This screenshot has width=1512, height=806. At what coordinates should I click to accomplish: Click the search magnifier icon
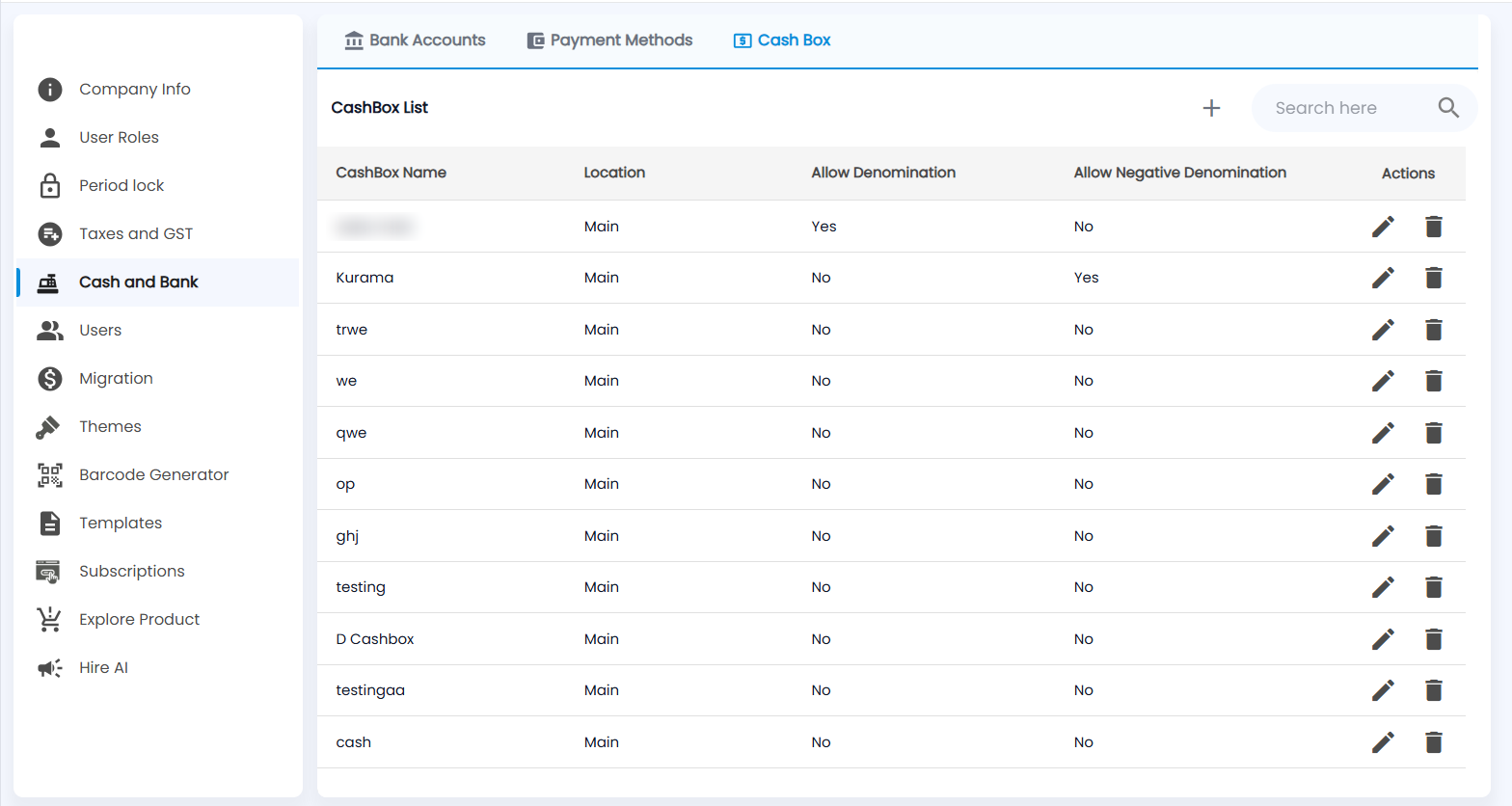coord(1448,108)
